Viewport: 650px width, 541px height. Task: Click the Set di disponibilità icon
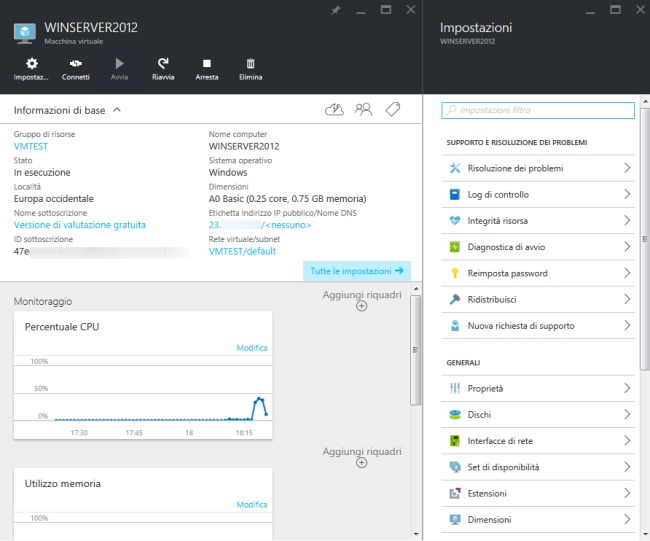tap(455, 467)
